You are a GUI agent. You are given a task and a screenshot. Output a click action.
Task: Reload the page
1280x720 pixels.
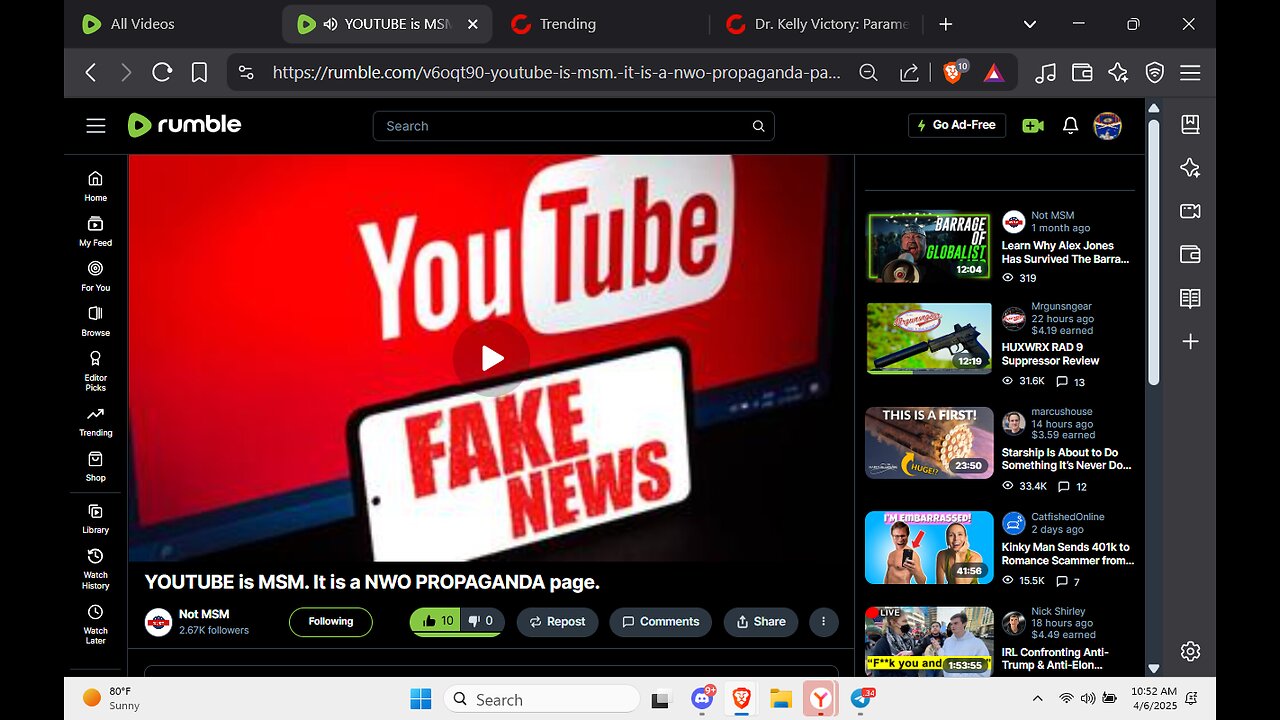point(162,72)
